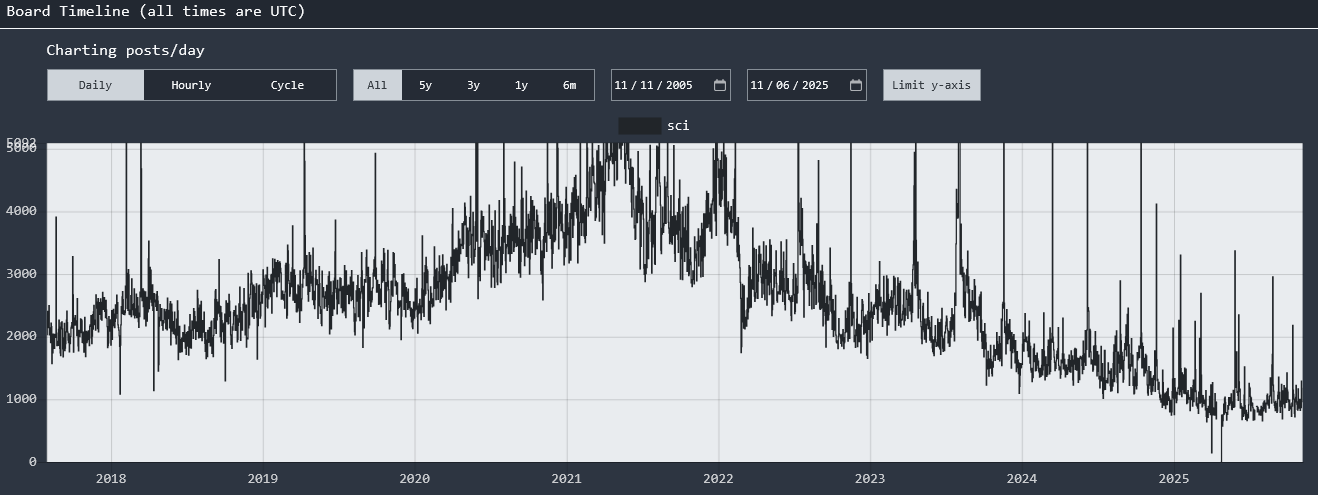Select the All time range
The image size is (1318, 495).
pyautogui.click(x=377, y=85)
